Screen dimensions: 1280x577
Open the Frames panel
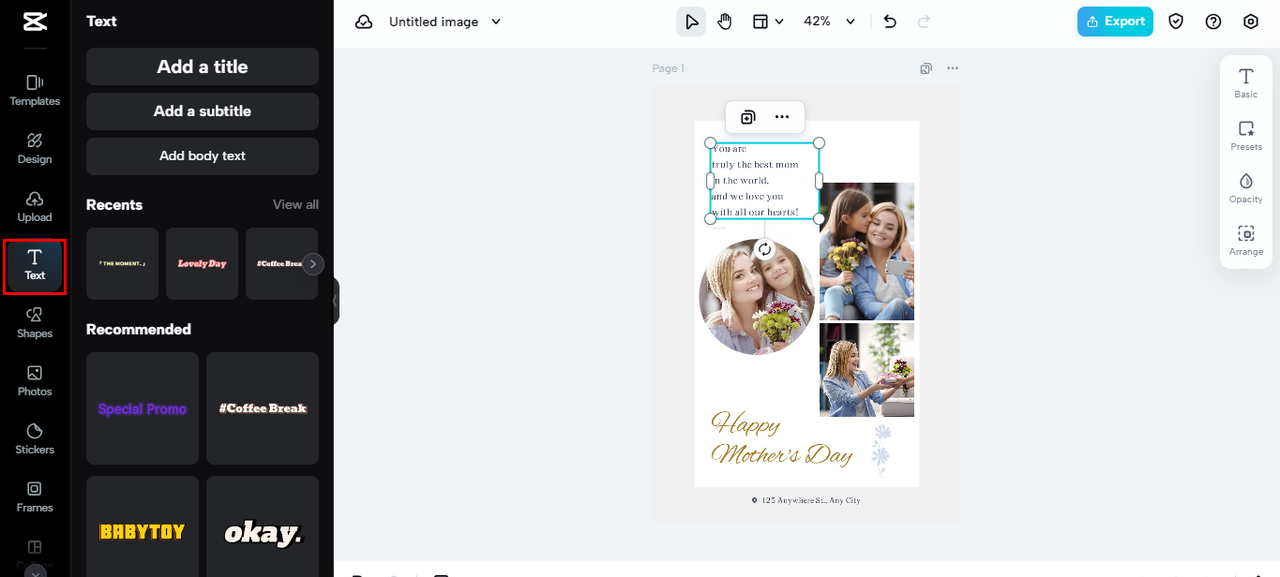(35, 496)
